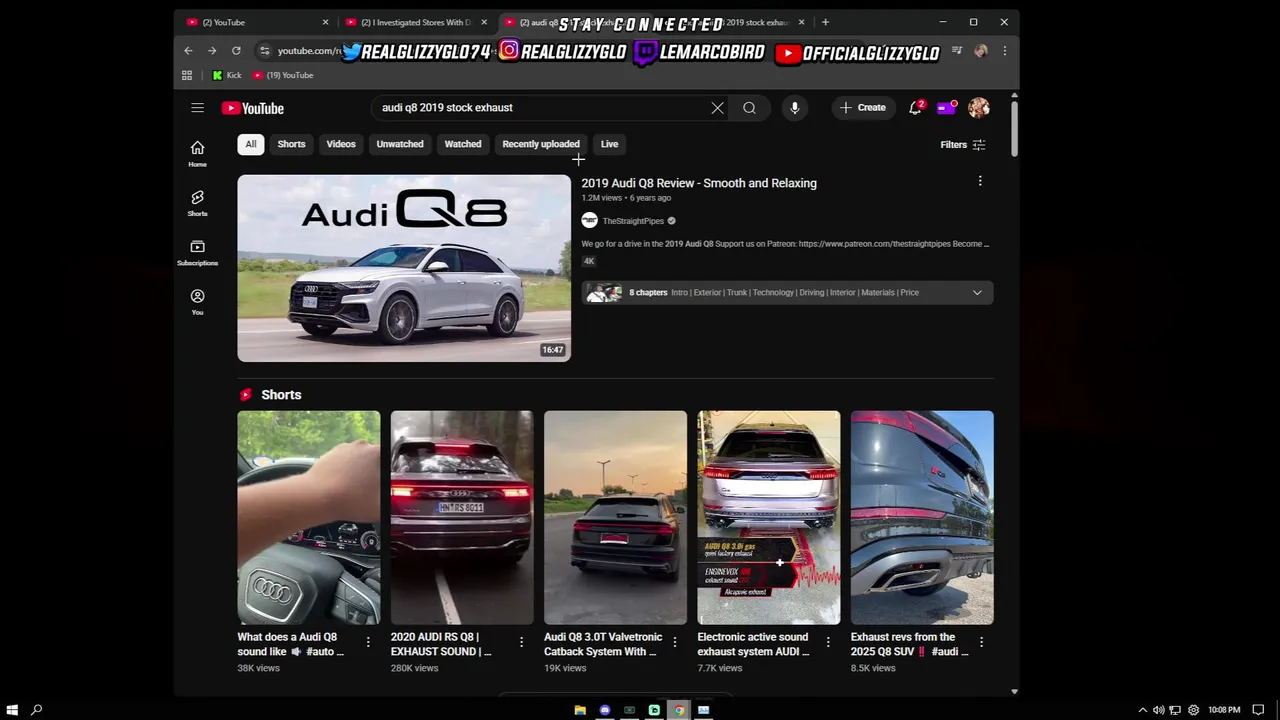This screenshot has width=1280, height=720.
Task: Select the Videos filter chip
Action: click(341, 144)
